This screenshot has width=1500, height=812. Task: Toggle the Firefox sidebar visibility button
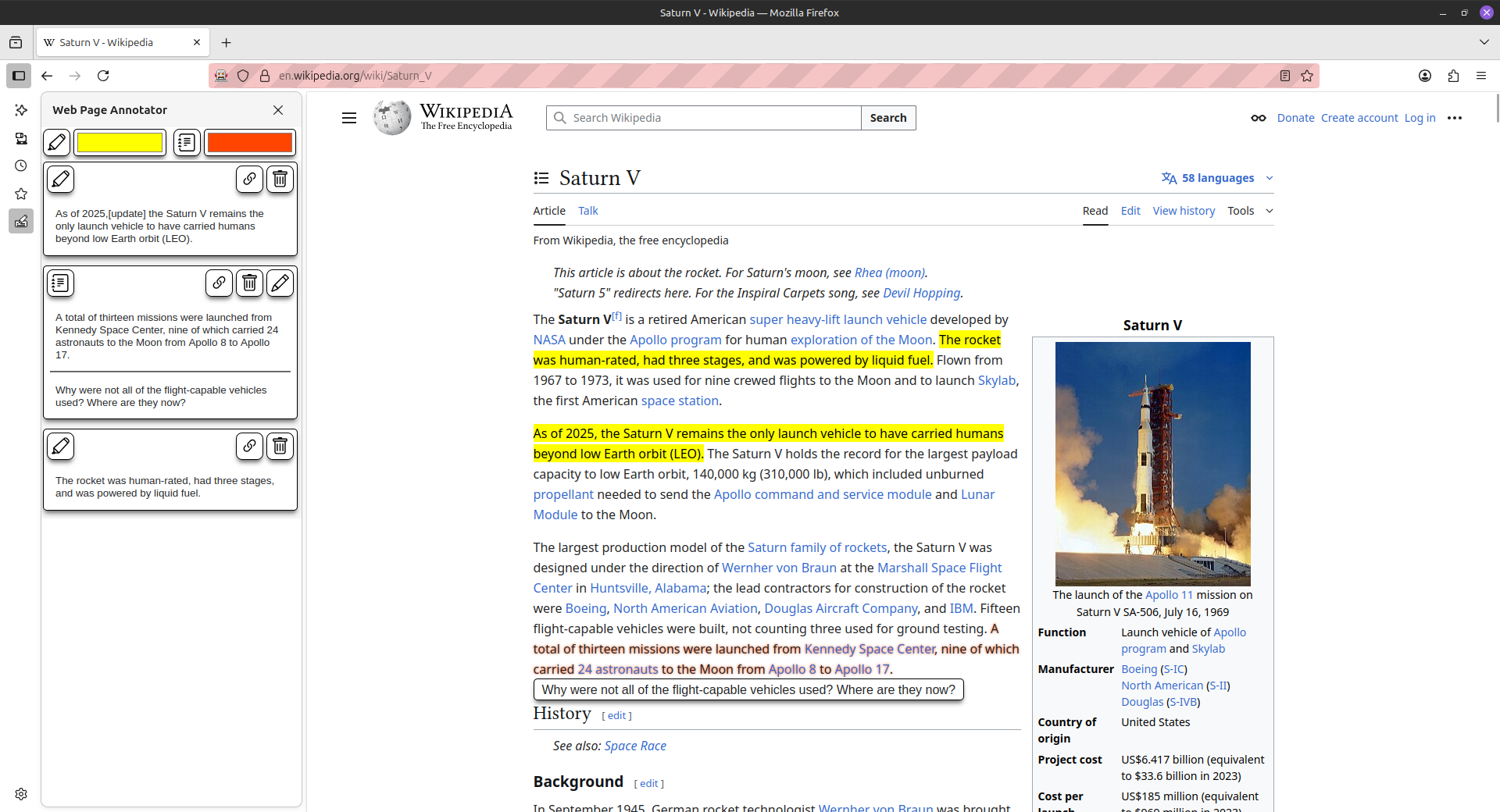19,76
